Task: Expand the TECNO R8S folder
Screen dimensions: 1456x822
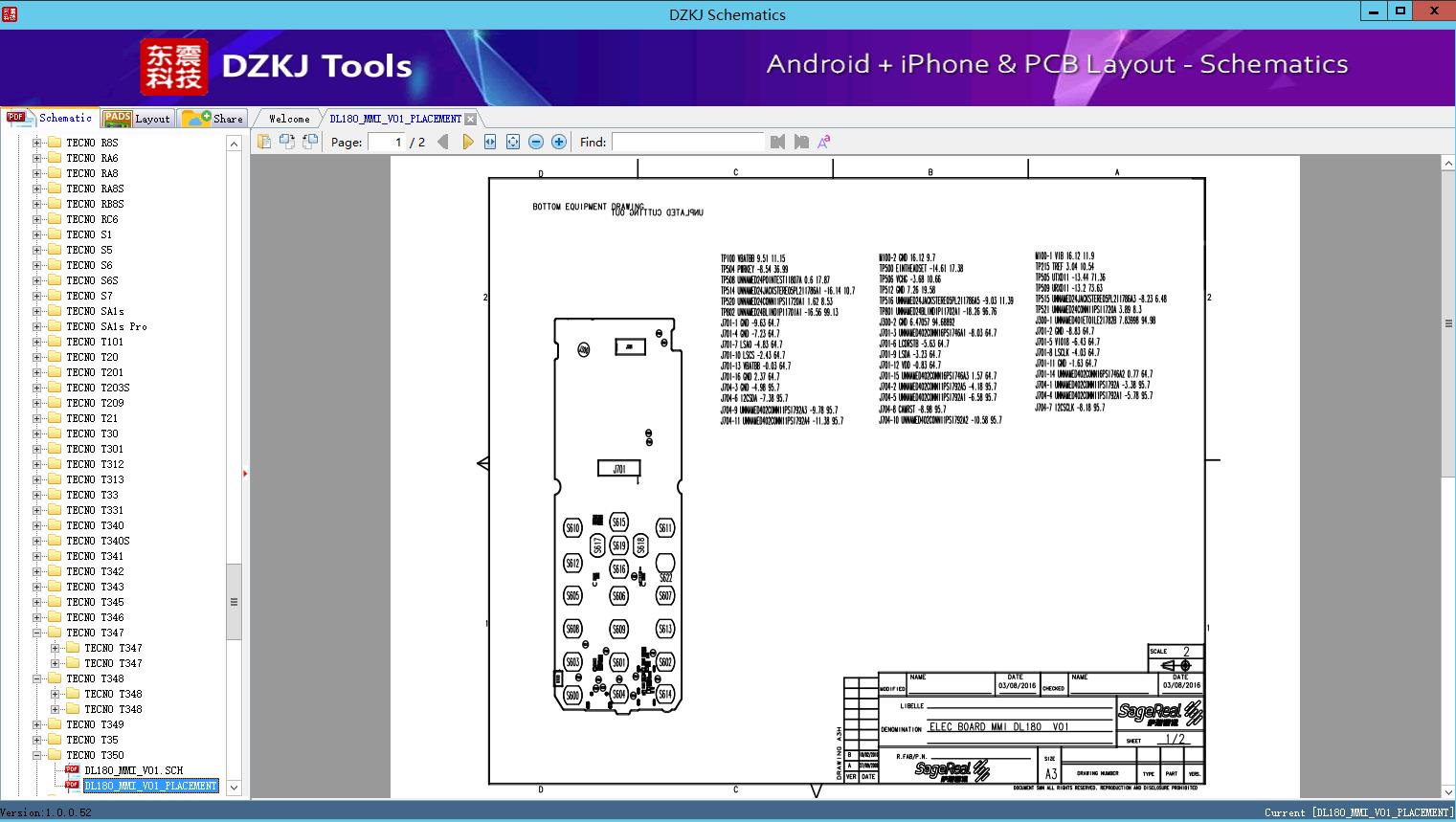Action: click(x=36, y=143)
